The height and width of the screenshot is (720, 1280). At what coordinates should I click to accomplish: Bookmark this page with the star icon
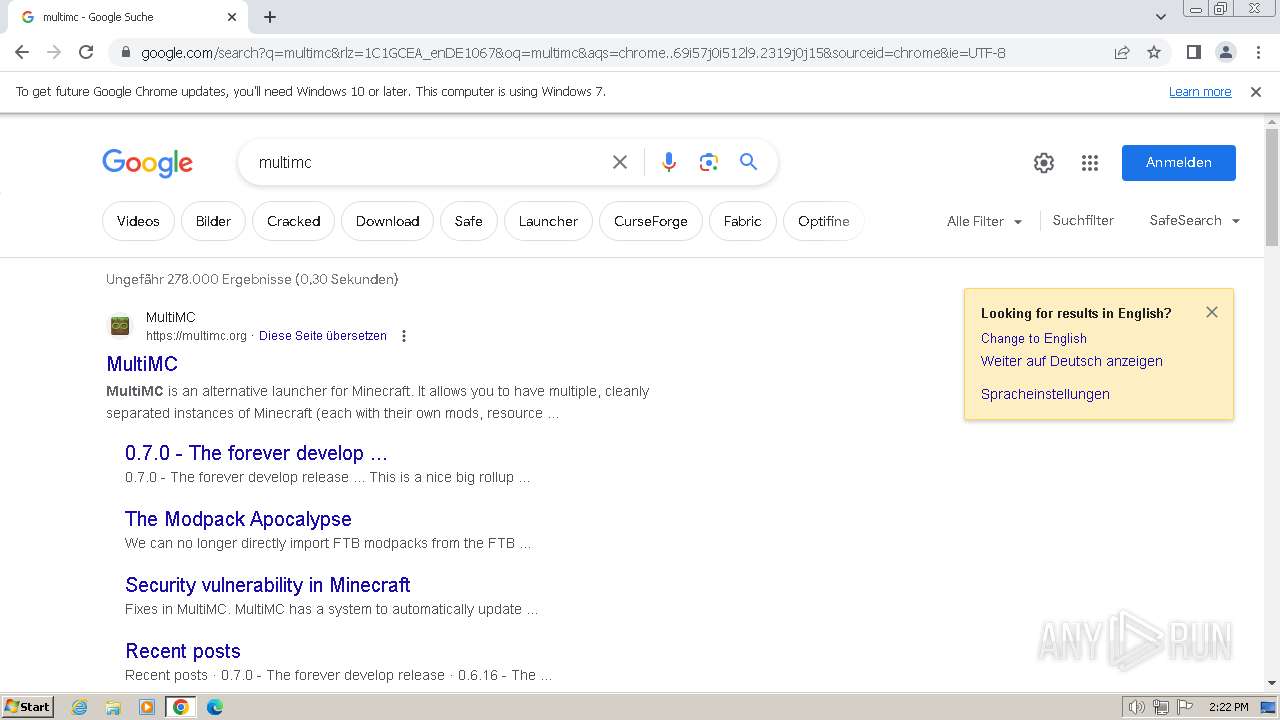1154,52
